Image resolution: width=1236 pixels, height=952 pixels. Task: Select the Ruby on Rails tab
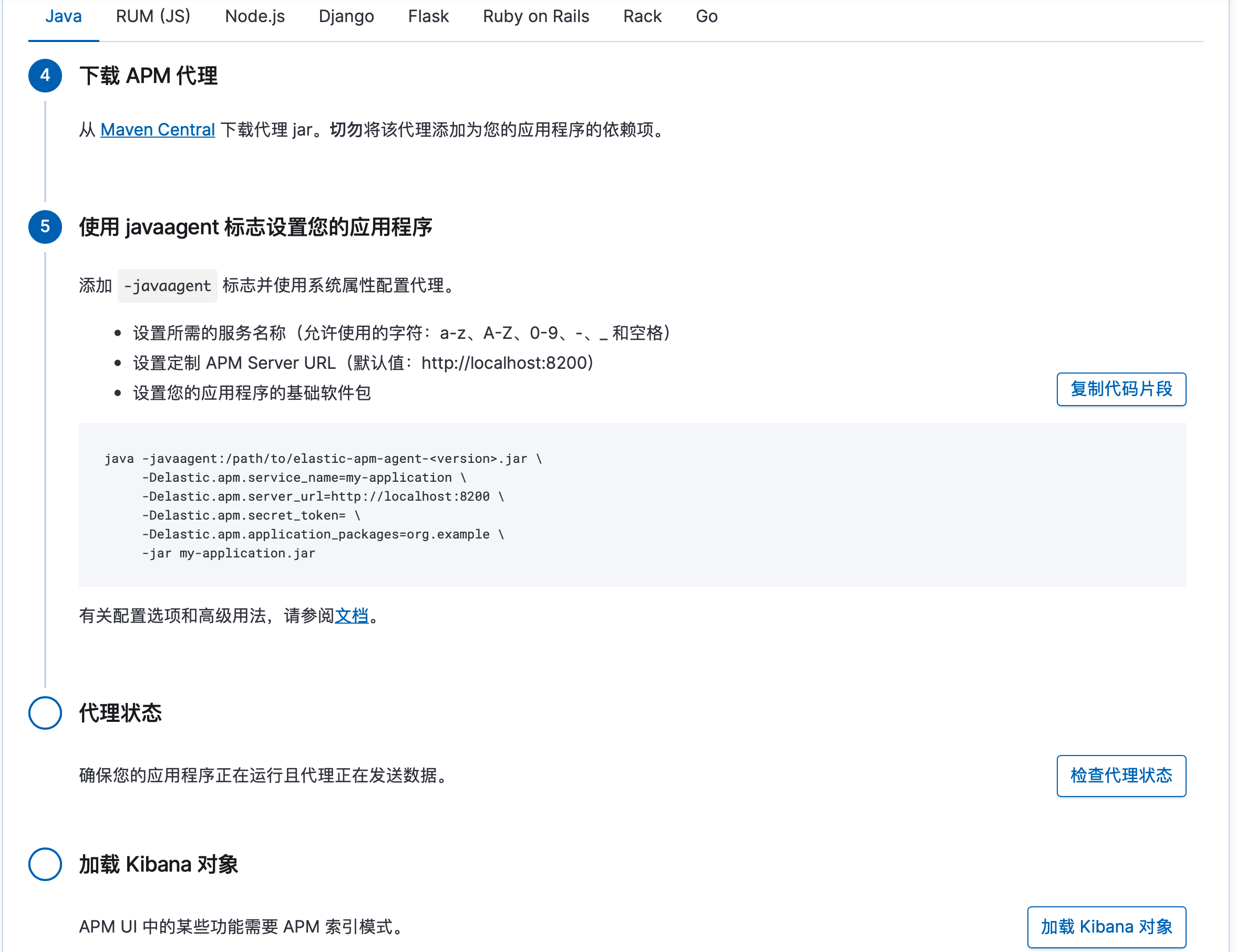coord(535,16)
